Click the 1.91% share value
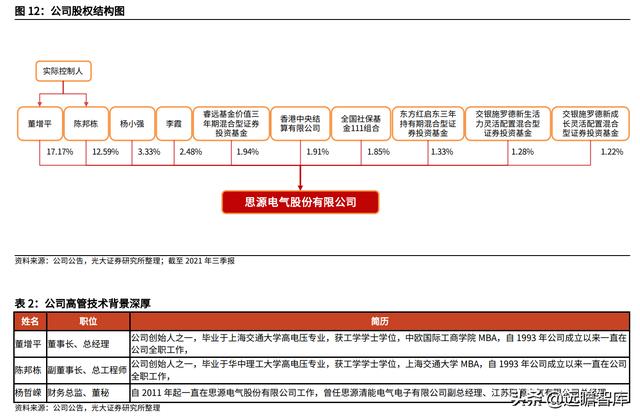 coord(318,152)
